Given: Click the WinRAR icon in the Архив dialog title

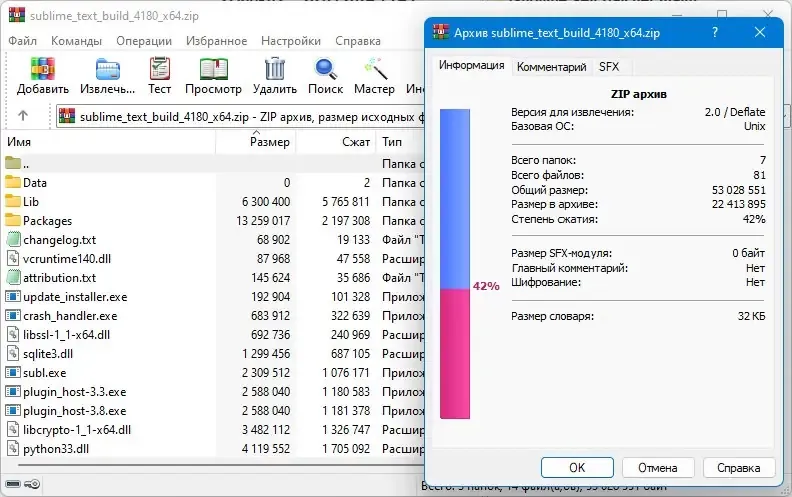Looking at the screenshot, I should (441, 32).
